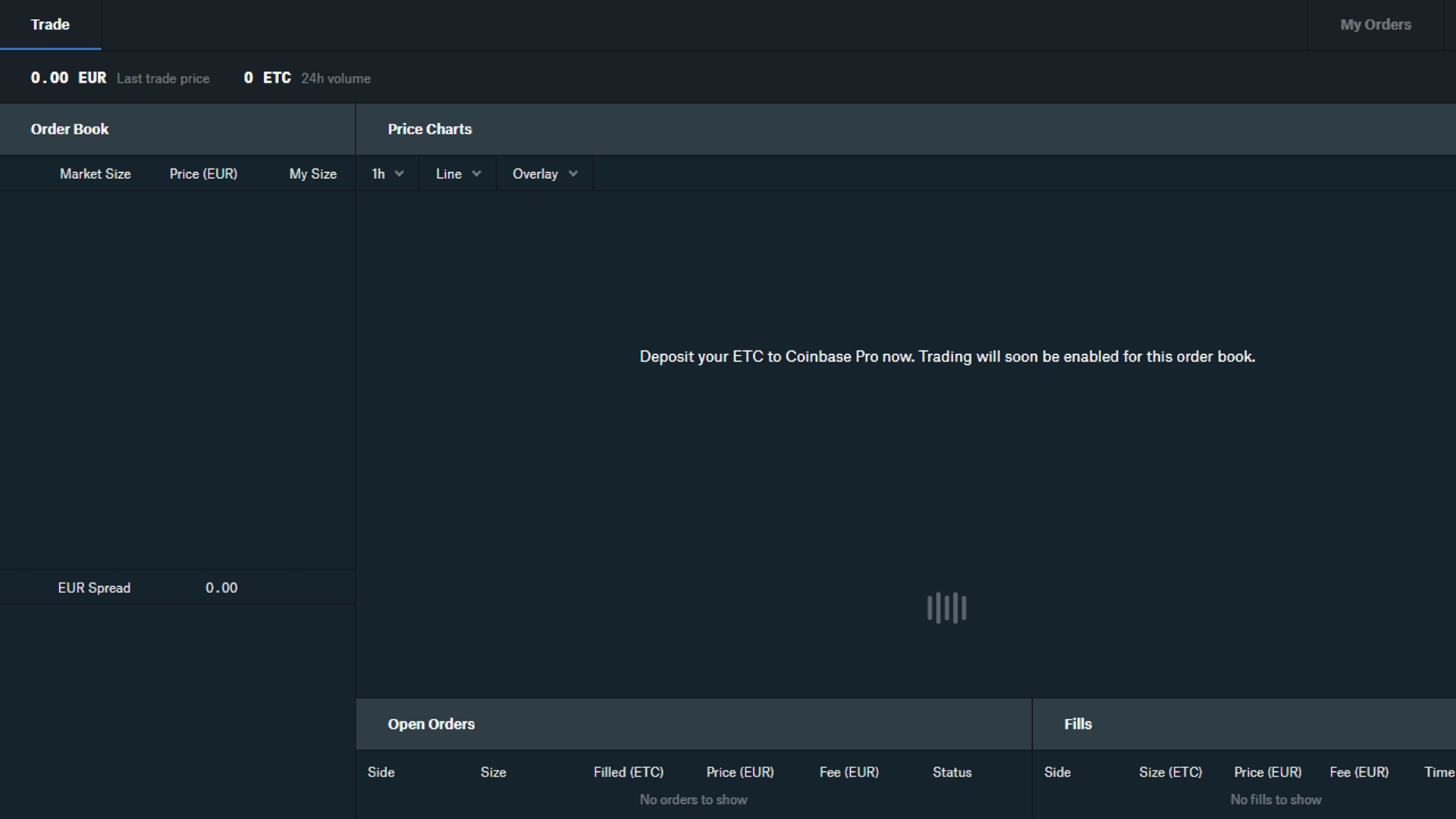Click the Fills panel header
Screen dimensions: 1456x819
(1078, 723)
